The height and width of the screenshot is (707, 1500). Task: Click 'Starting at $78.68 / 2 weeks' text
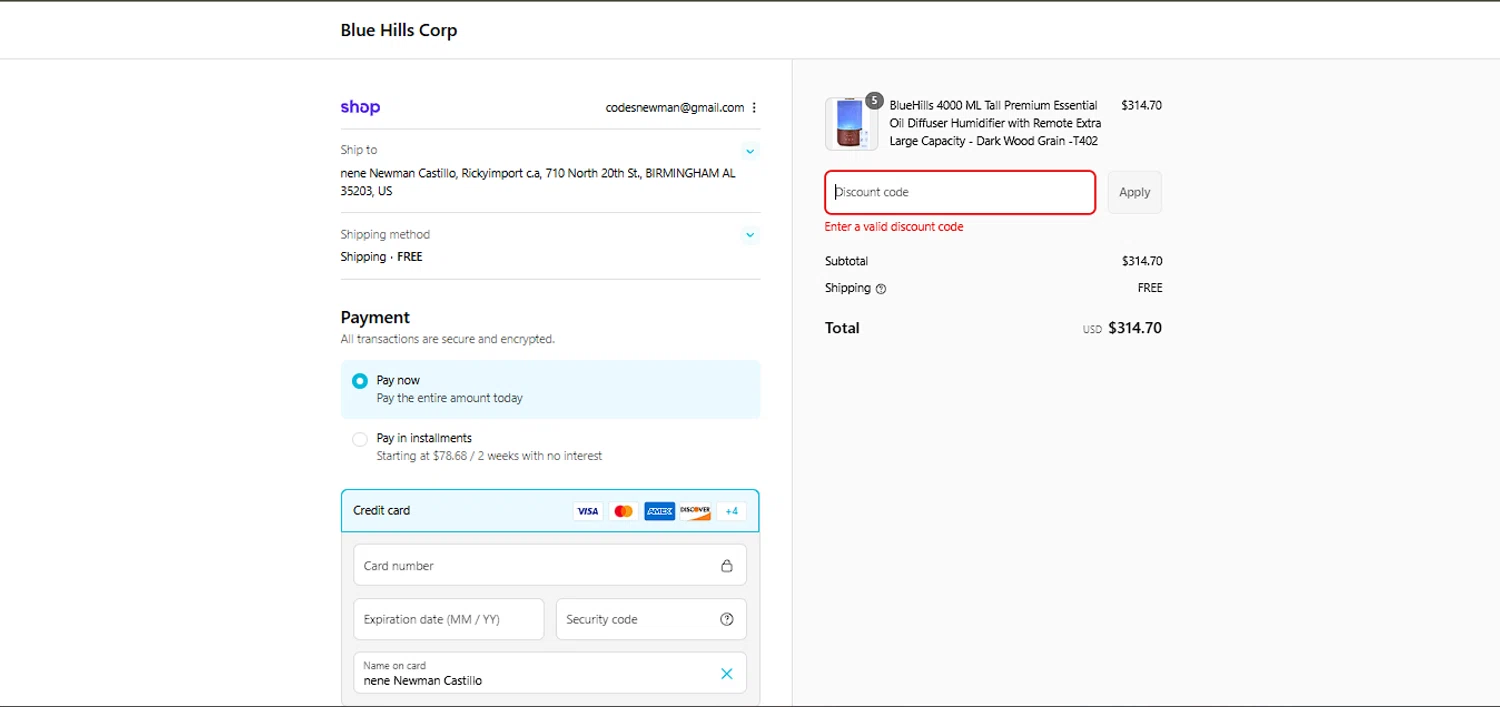489,456
